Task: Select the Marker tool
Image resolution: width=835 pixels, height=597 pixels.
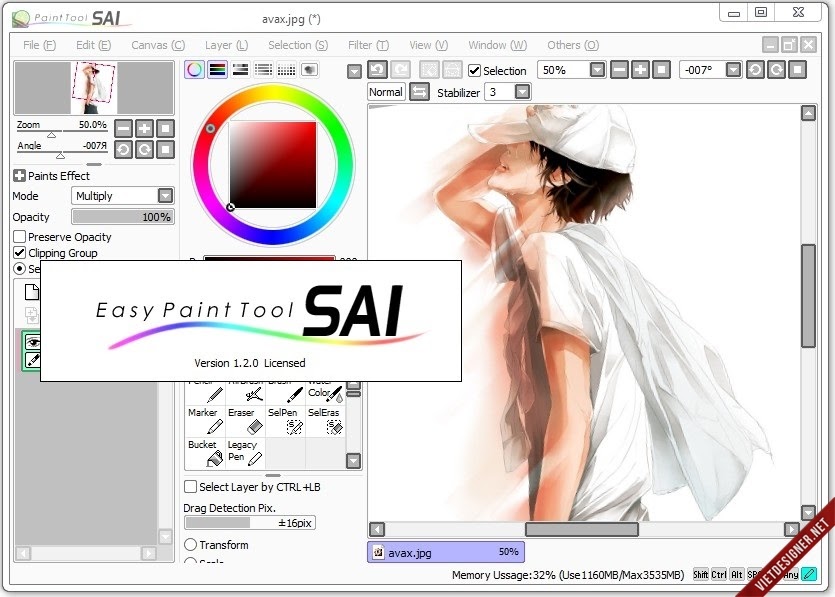Action: tap(206, 421)
